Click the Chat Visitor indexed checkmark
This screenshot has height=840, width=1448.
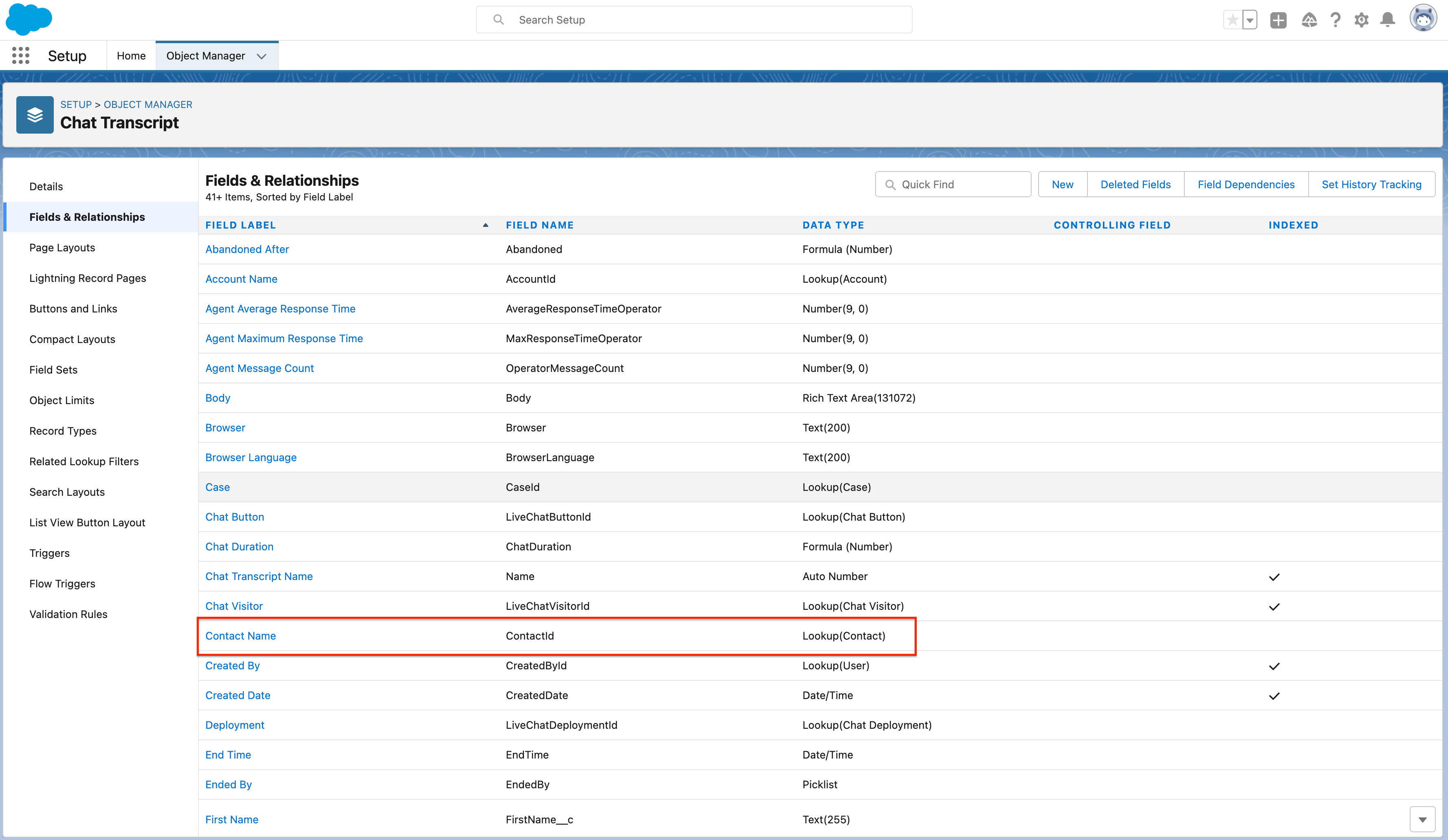tap(1274, 607)
